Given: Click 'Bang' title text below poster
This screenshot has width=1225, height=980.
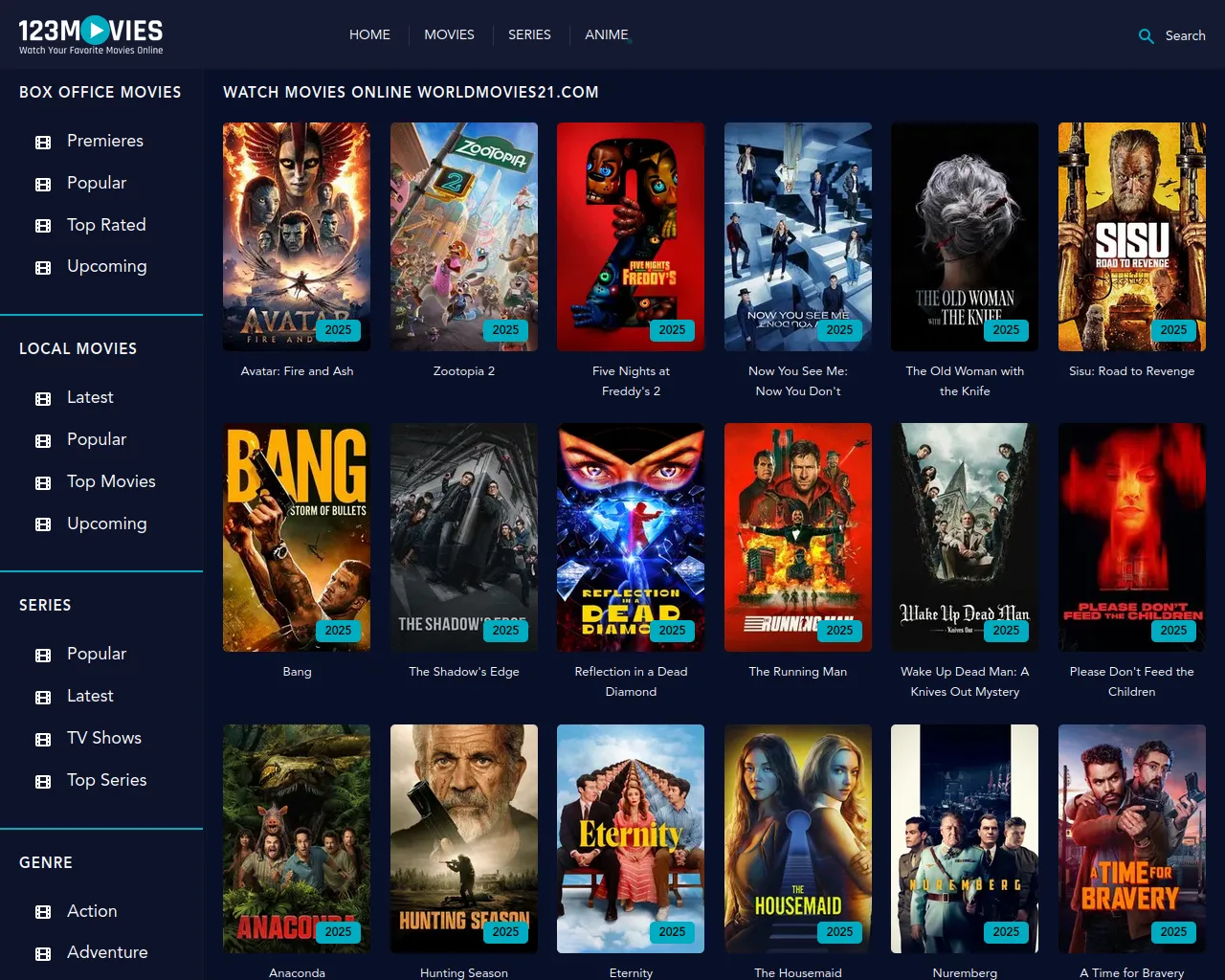Looking at the screenshot, I should (297, 672).
